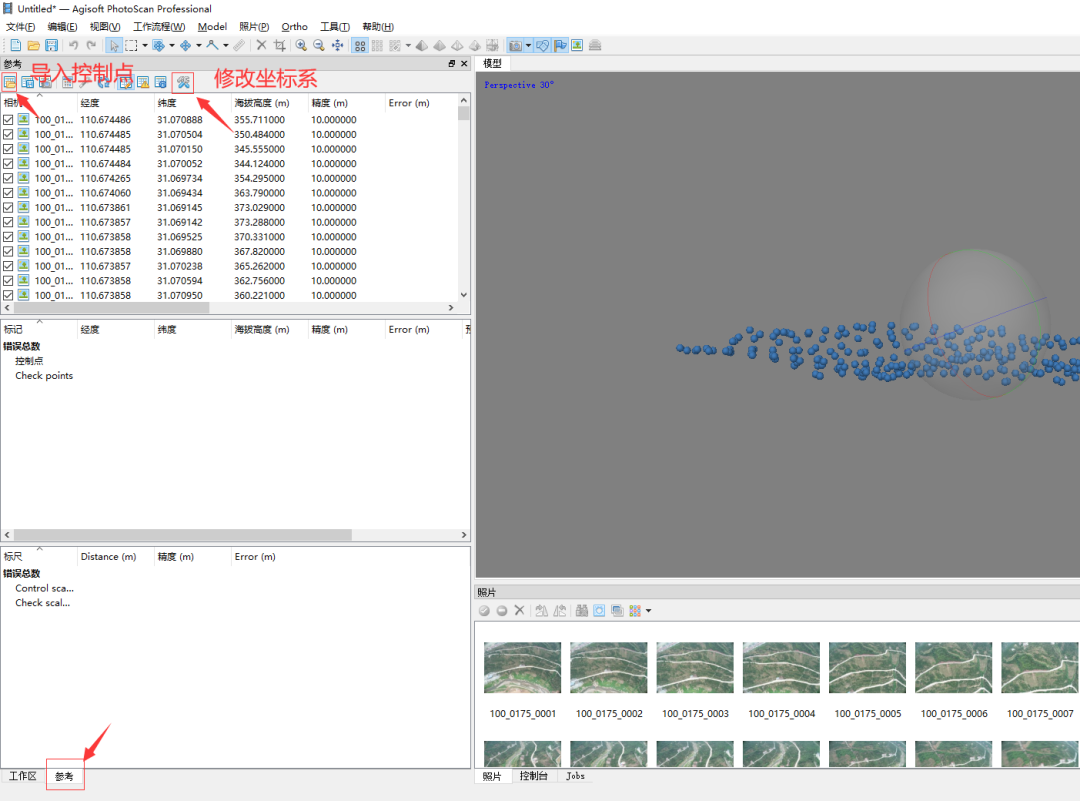
Task: Click the 海拔高度 (m) column header
Action: pos(262,103)
